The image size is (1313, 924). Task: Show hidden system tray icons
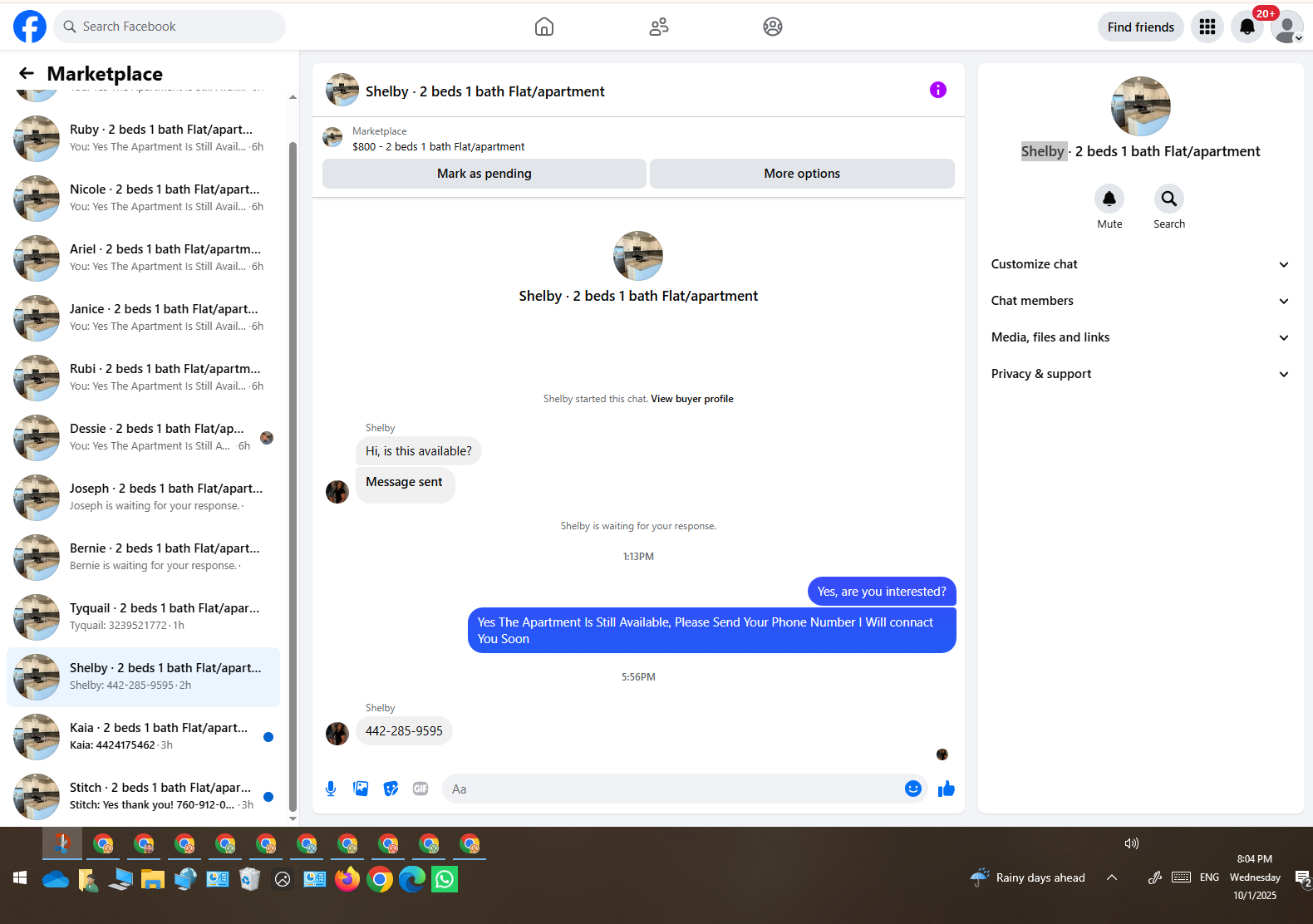(x=1112, y=877)
